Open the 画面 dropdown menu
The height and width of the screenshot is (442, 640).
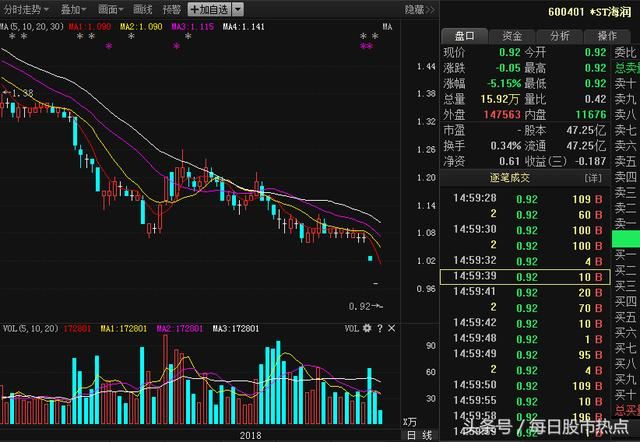tap(111, 9)
